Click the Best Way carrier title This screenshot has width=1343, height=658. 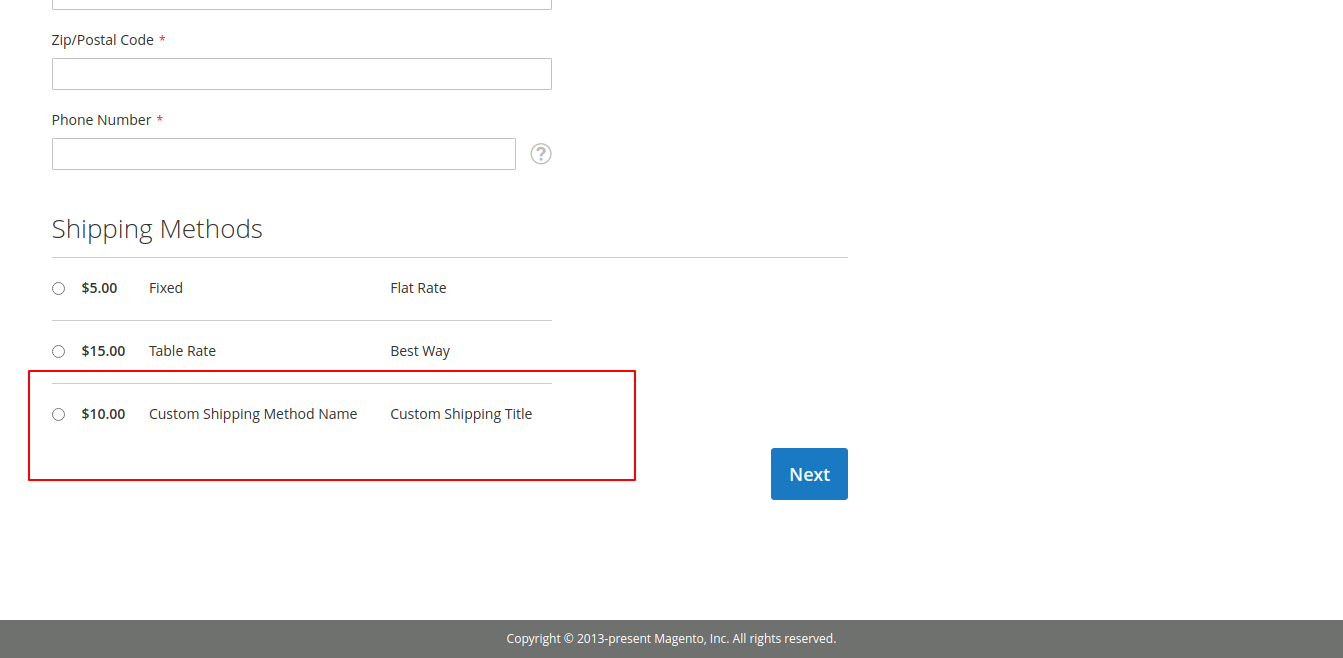tap(420, 351)
